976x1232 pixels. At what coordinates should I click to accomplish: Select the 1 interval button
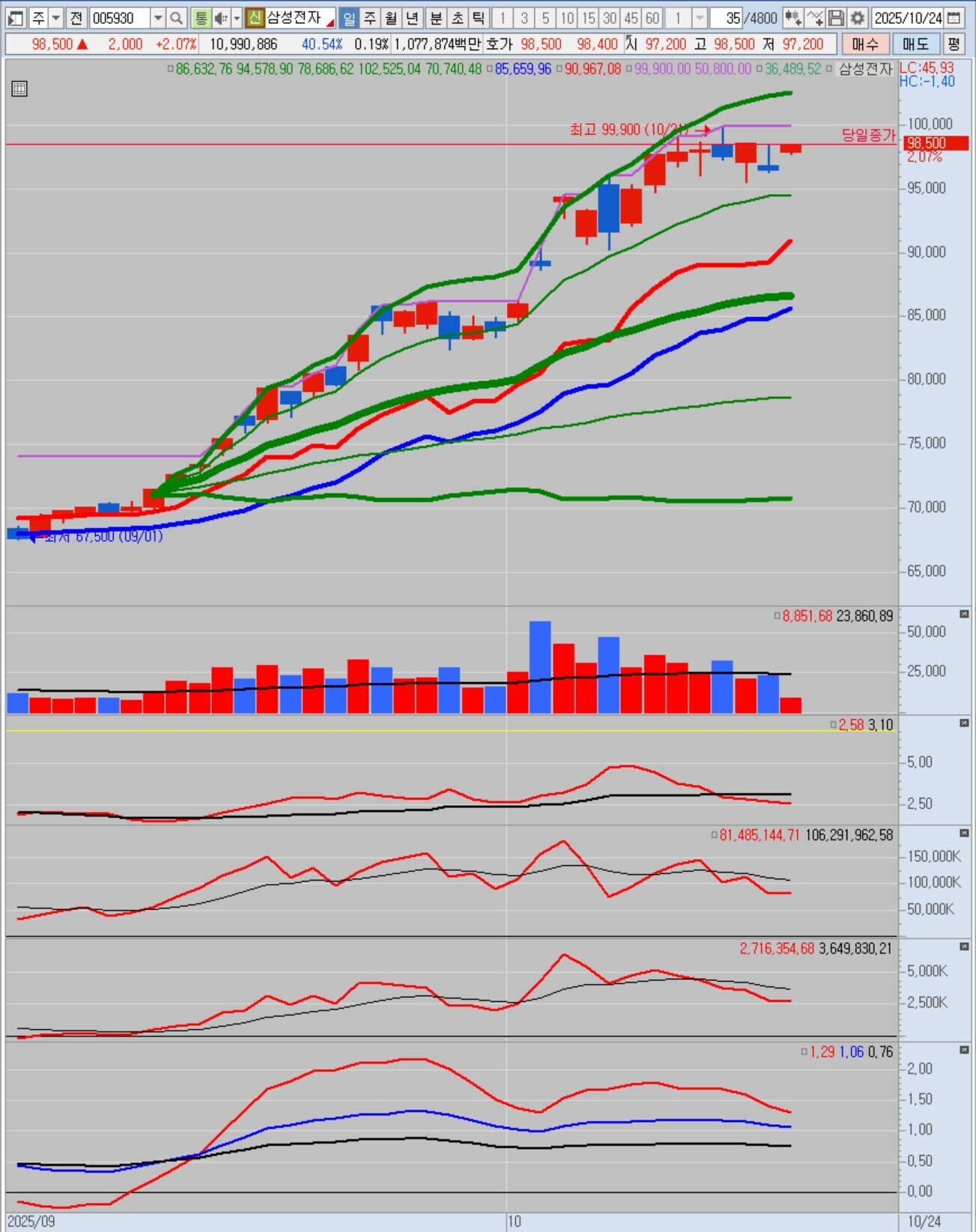pos(503,18)
